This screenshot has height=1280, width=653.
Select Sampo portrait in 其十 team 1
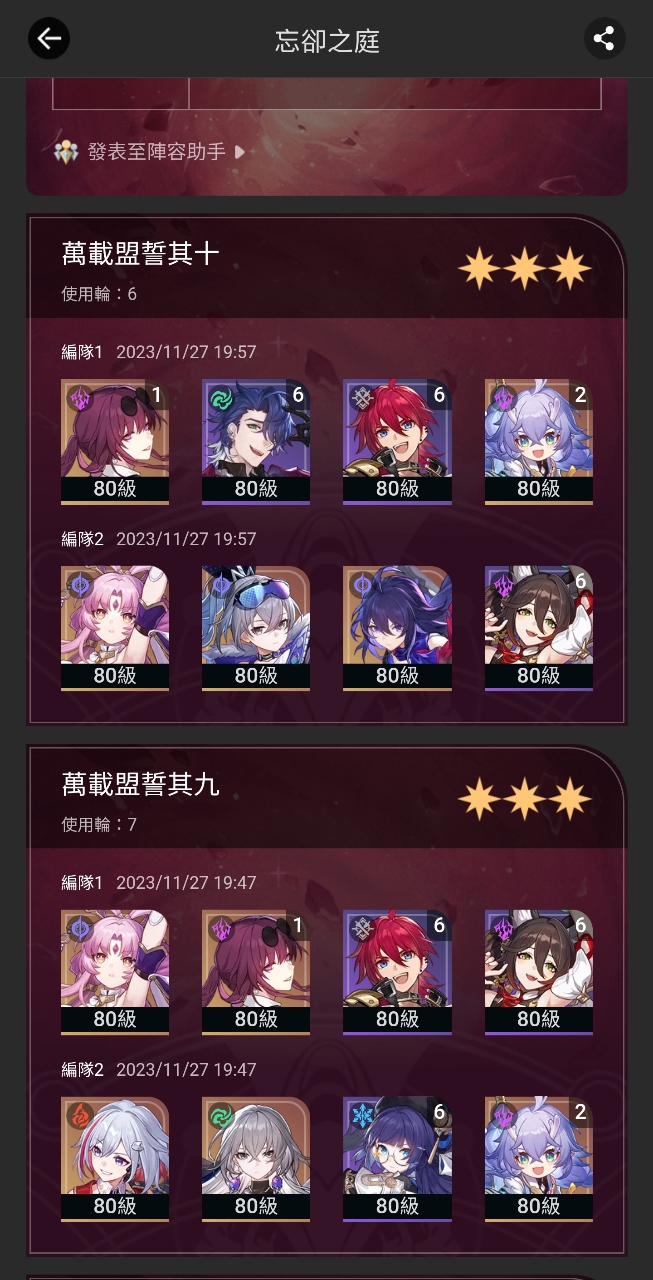(x=256, y=442)
